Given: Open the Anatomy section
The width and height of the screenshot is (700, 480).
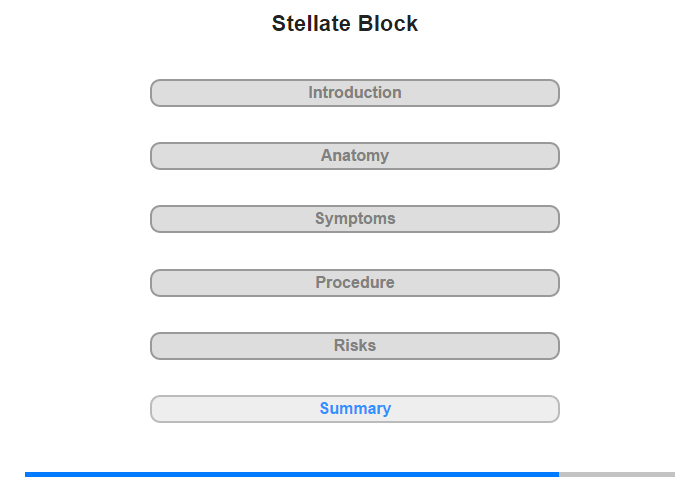Looking at the screenshot, I should tap(354, 156).
